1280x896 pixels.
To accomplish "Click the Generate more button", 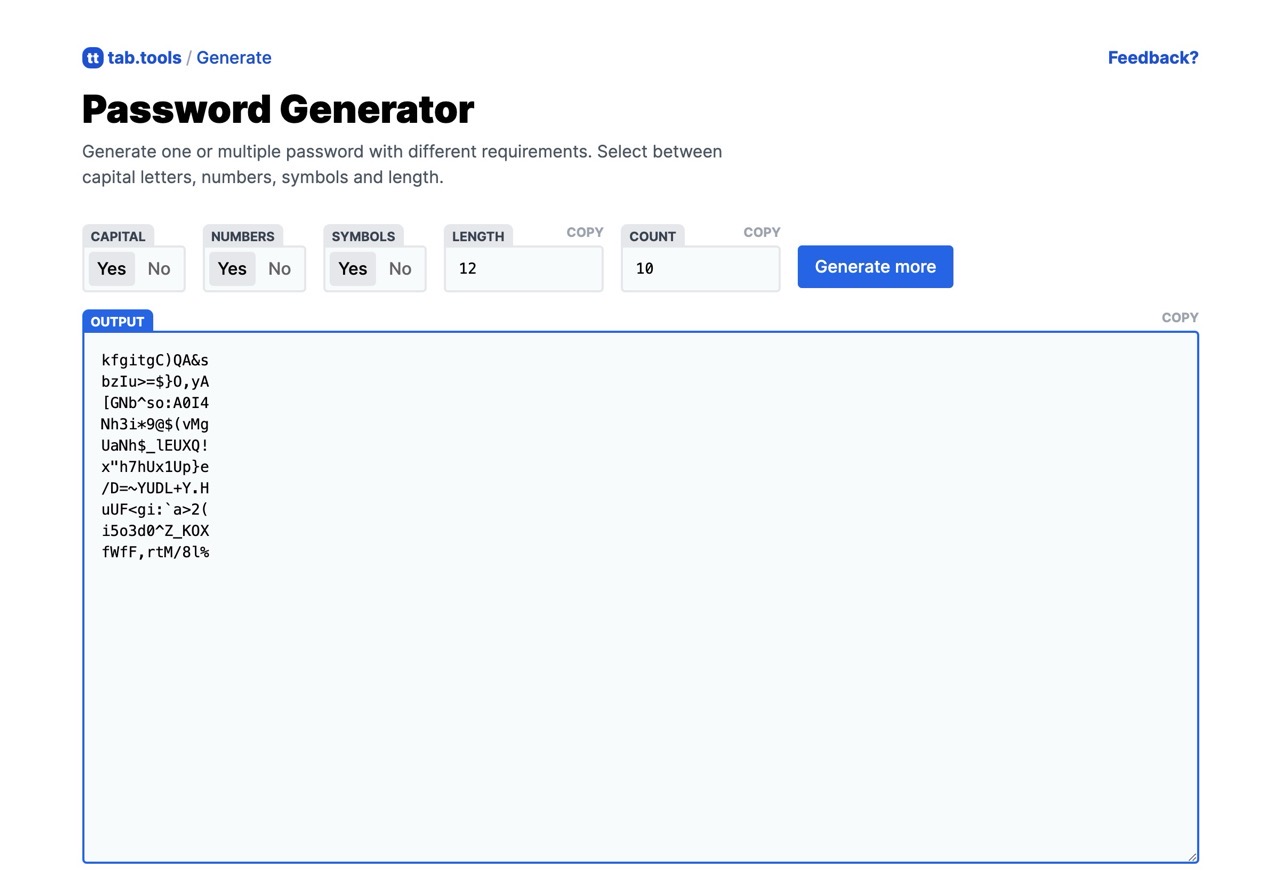I will tap(875, 267).
